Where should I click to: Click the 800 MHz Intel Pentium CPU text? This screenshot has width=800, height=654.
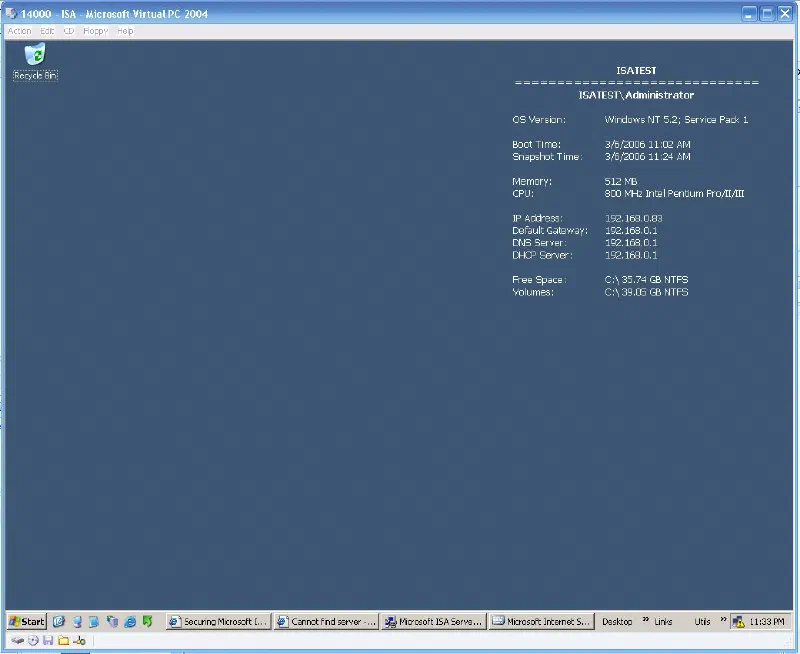coord(674,193)
